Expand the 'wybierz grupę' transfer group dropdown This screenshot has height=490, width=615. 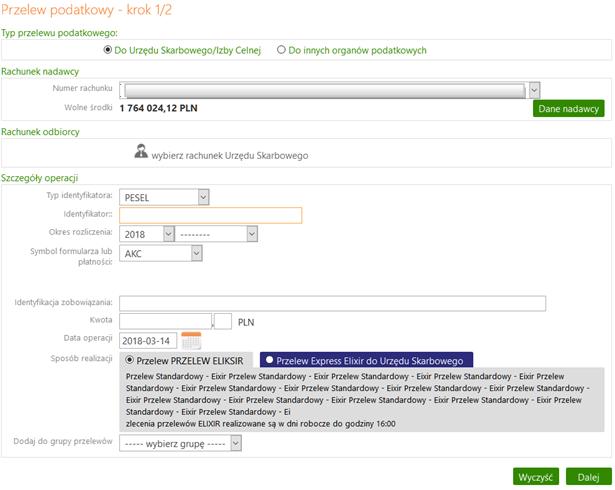180,443
